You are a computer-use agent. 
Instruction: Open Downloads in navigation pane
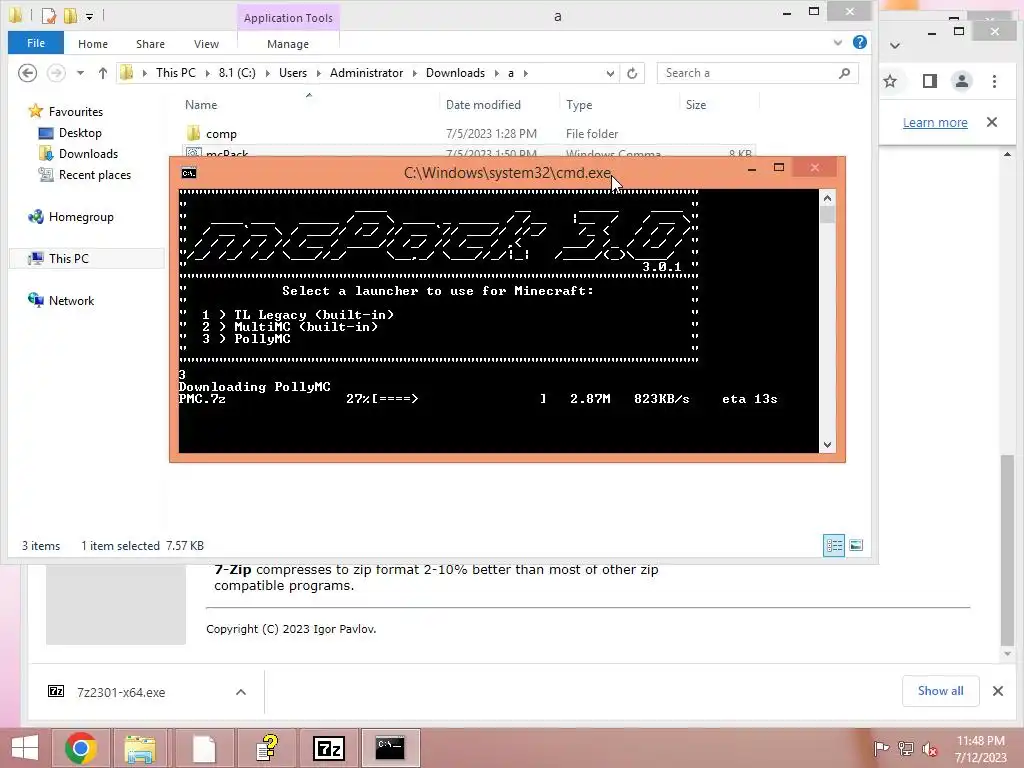(88, 153)
